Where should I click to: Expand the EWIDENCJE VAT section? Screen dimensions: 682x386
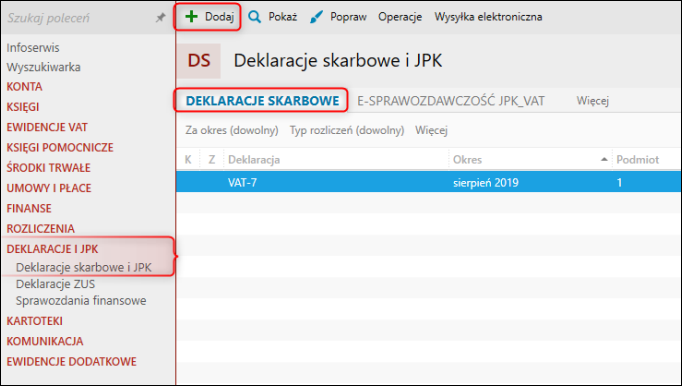[x=47, y=127]
